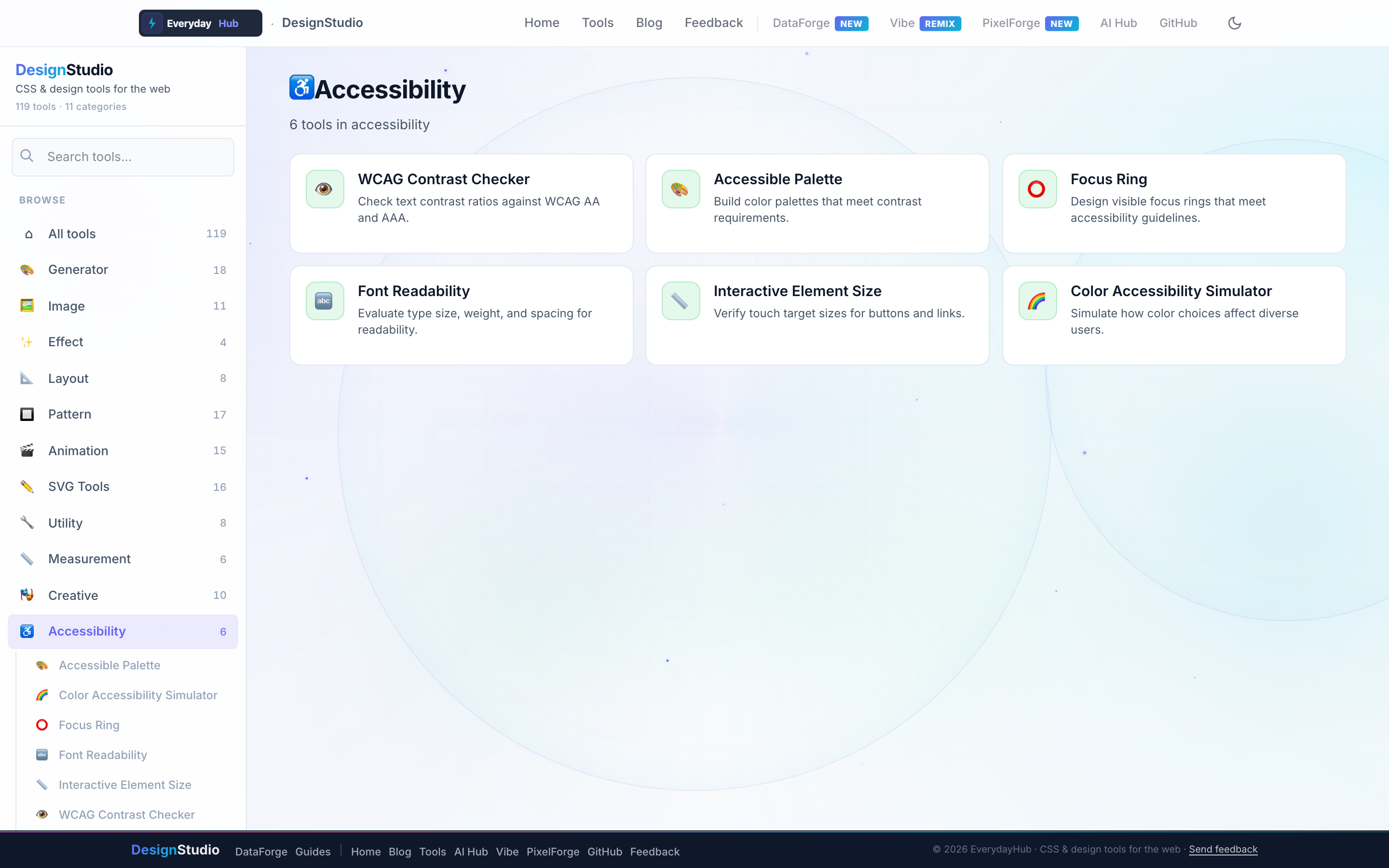Focus the Search tools input field
1389x868 pixels.
tap(123, 157)
